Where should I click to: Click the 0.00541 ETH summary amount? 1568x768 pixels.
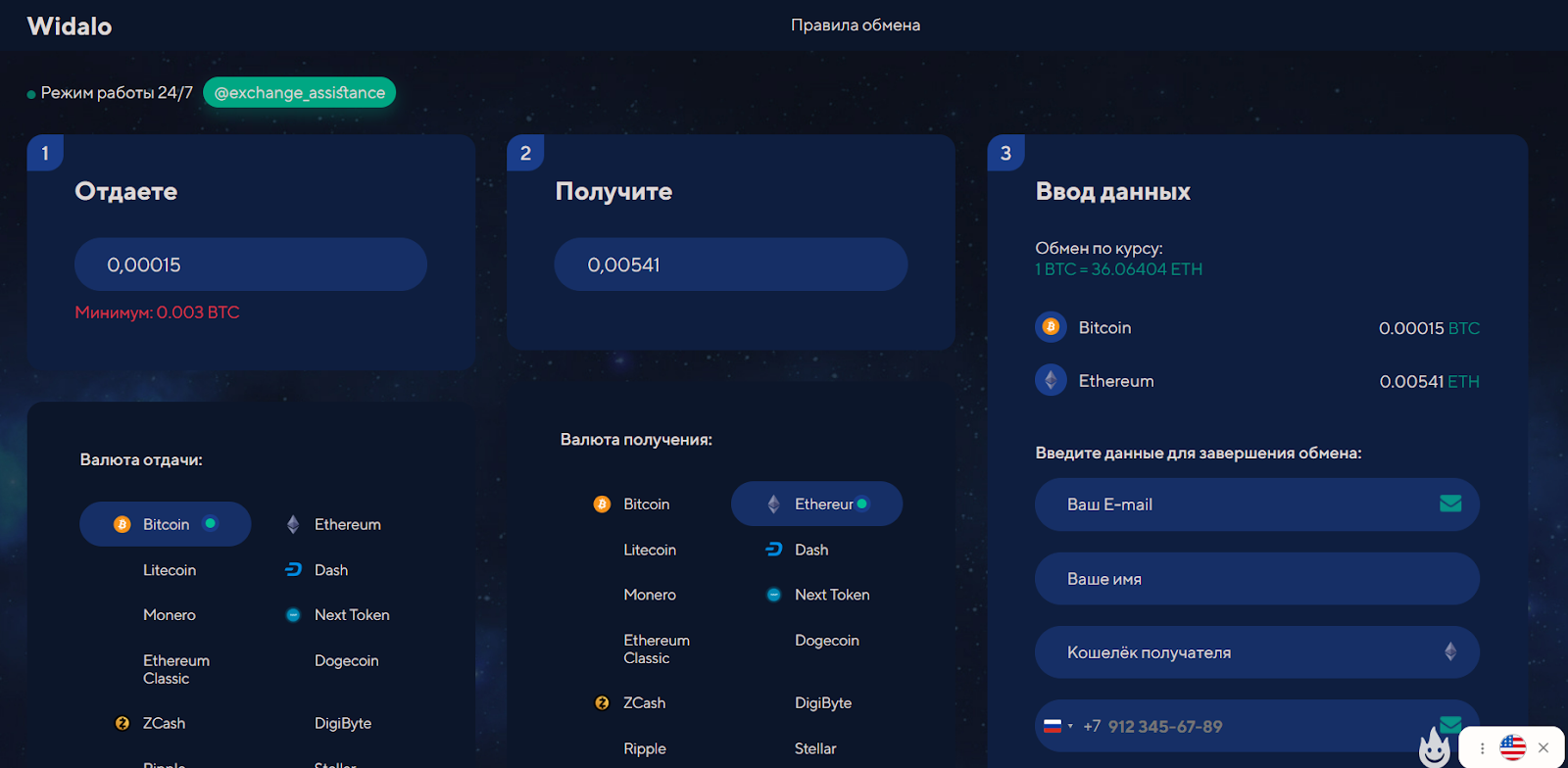pyautogui.click(x=1430, y=381)
